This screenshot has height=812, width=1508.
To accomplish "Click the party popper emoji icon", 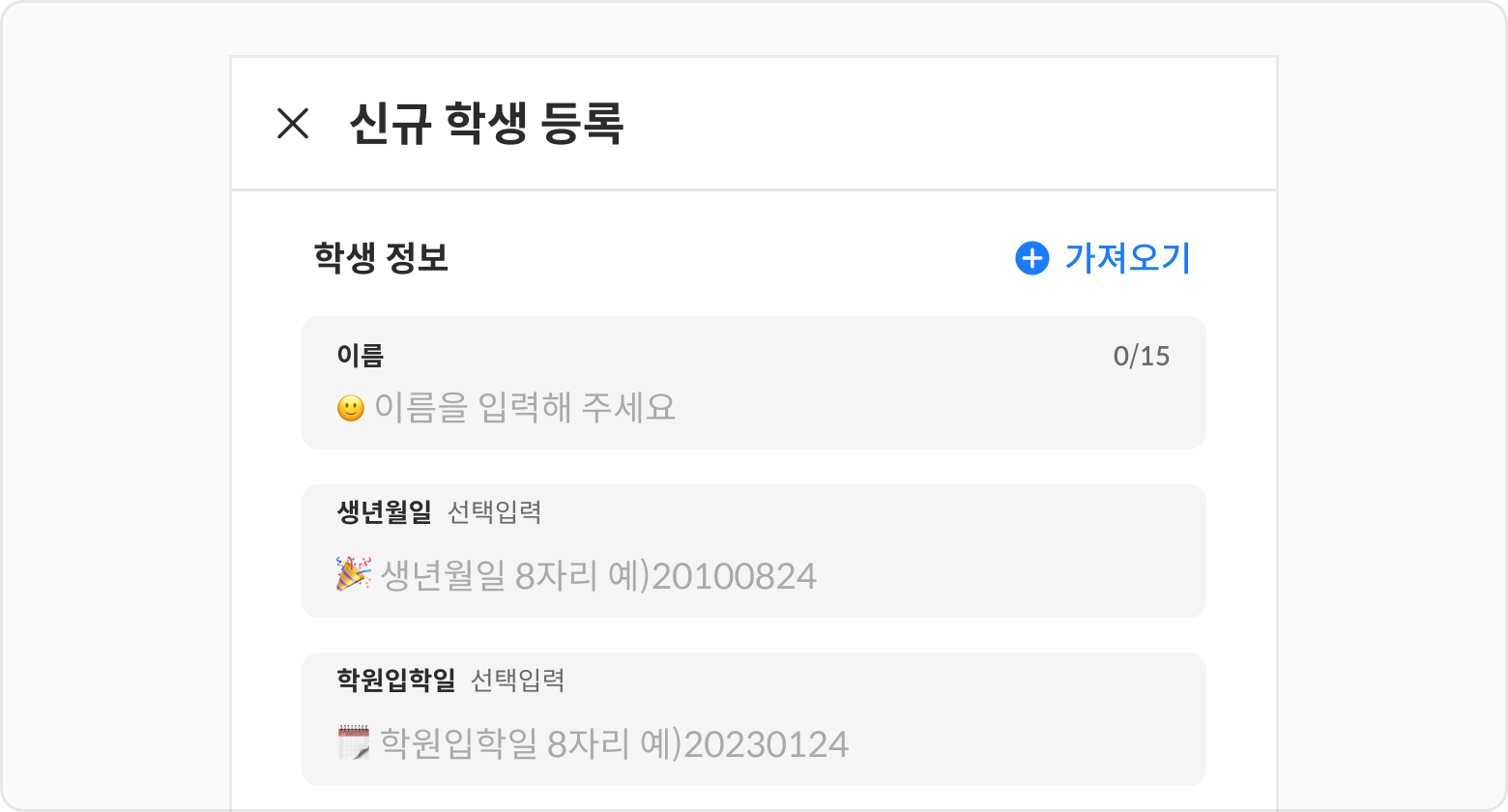I will coord(353,574).
